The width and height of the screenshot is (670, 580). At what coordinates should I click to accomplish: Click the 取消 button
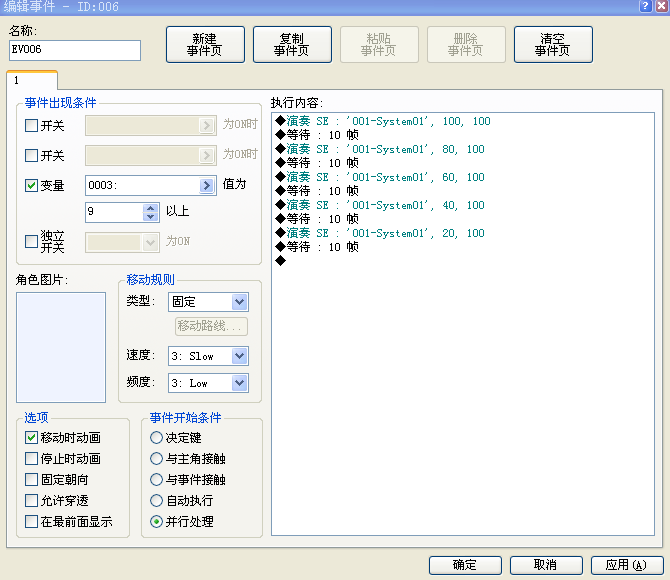coord(546,565)
